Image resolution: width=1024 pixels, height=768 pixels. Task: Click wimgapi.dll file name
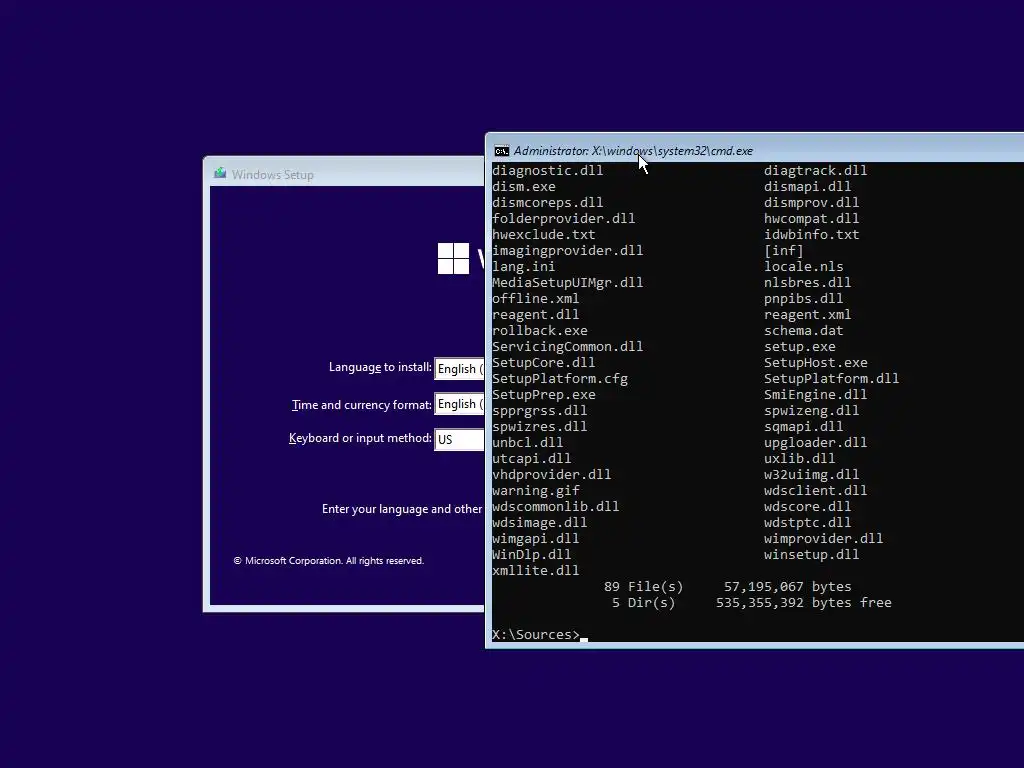tap(536, 539)
